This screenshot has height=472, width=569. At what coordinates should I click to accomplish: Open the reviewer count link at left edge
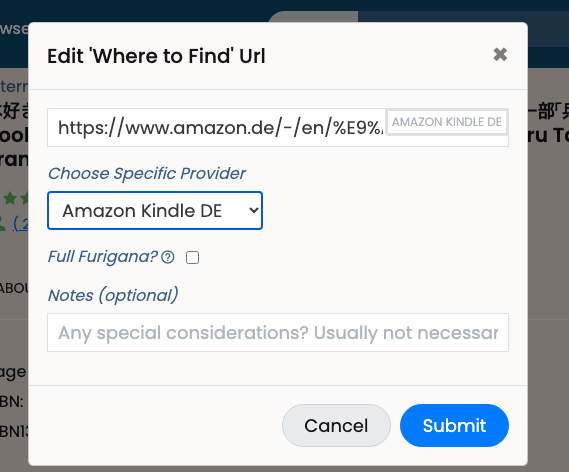point(20,224)
